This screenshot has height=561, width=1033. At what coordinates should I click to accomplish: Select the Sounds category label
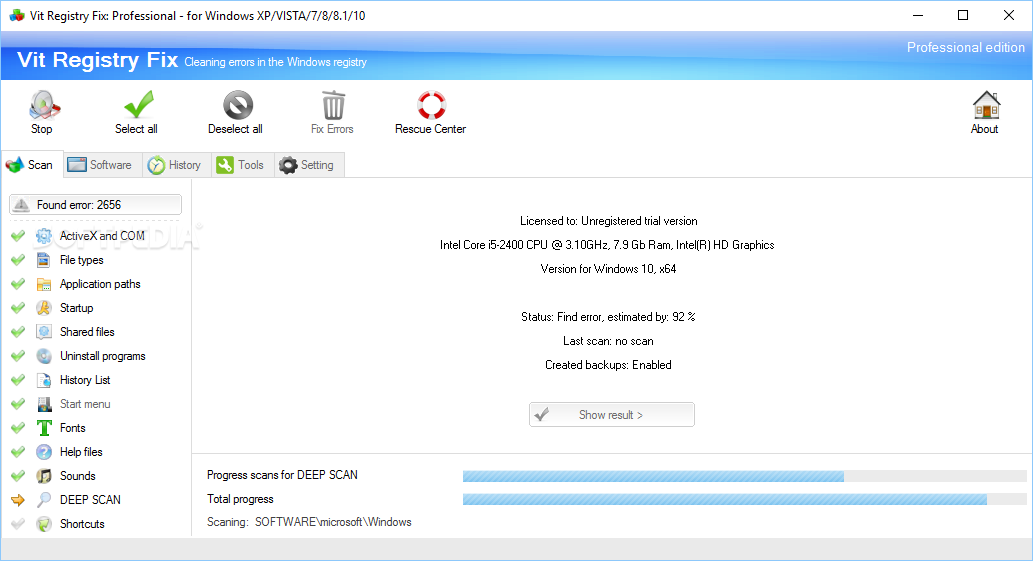coord(78,475)
